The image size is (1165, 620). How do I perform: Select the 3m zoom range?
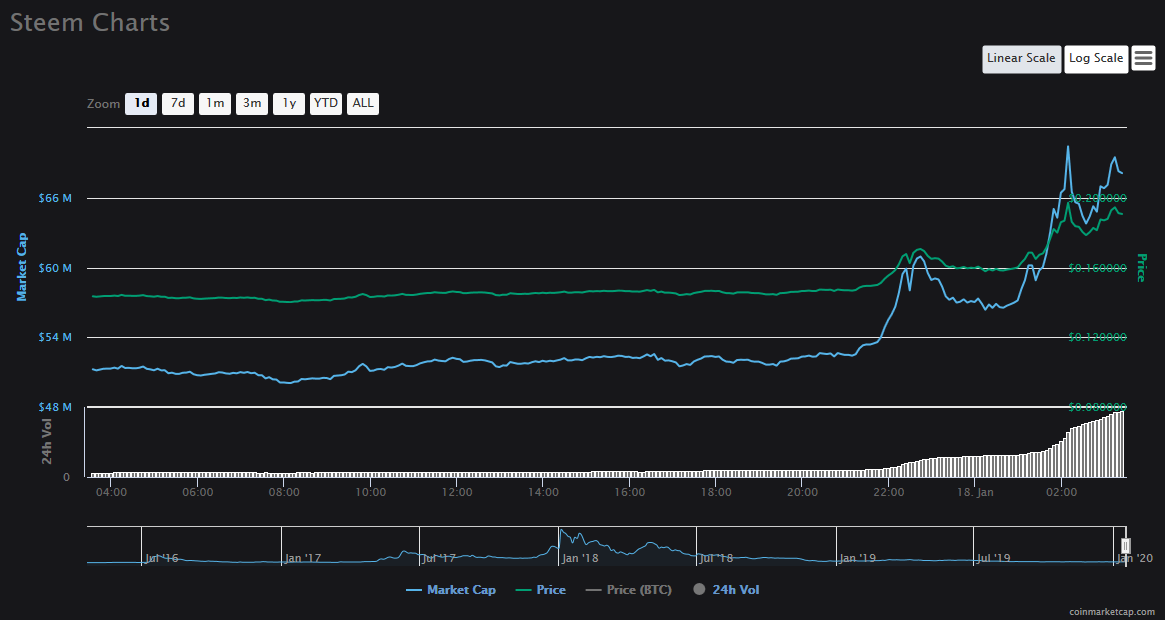pos(252,103)
